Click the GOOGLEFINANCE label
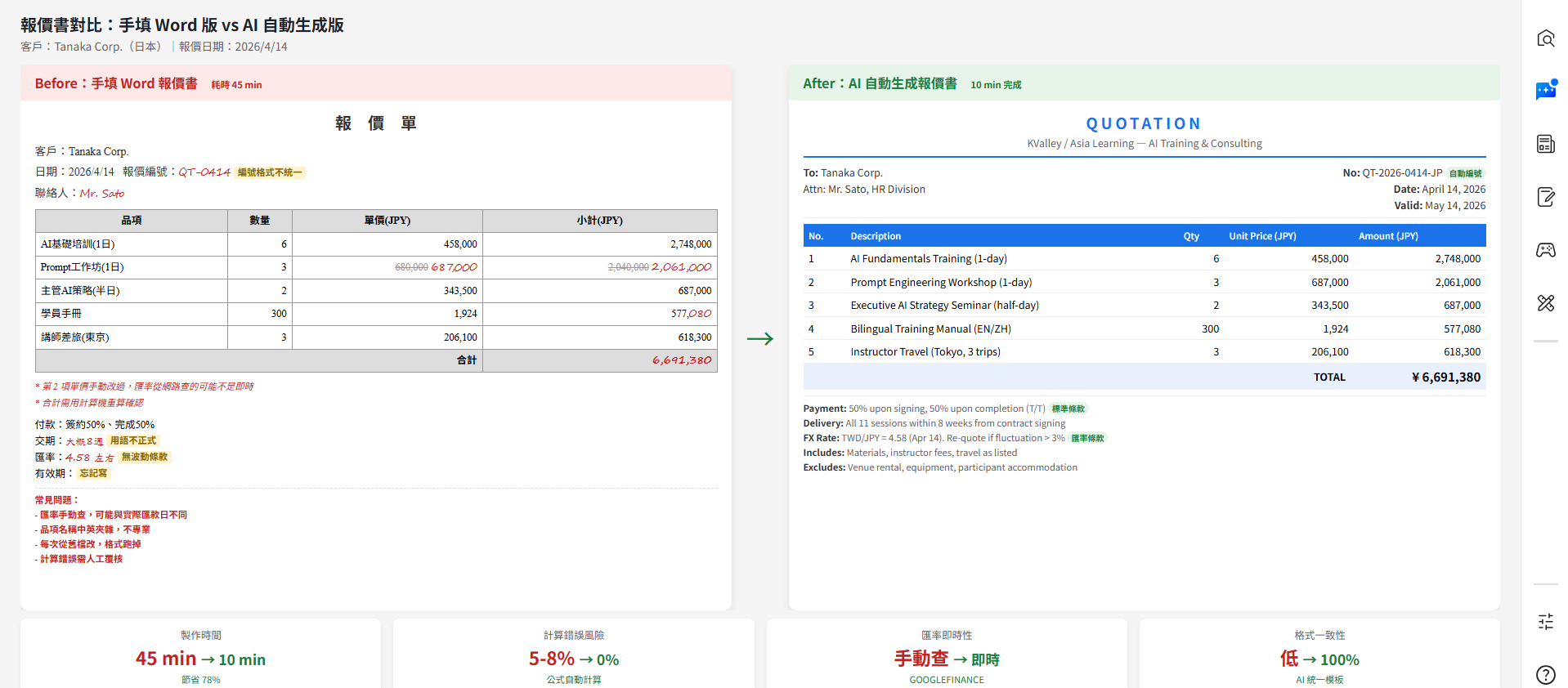1568x688 pixels. (x=947, y=680)
